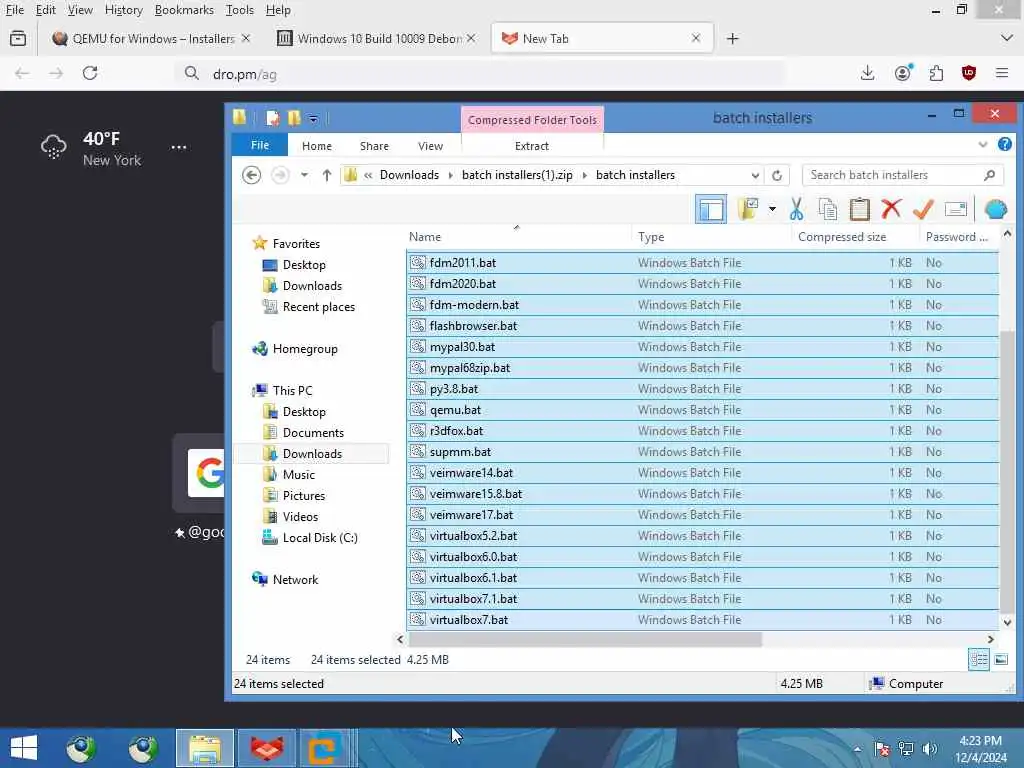Open Explorer View ribbon tab
The image size is (1024, 768).
coord(430,146)
